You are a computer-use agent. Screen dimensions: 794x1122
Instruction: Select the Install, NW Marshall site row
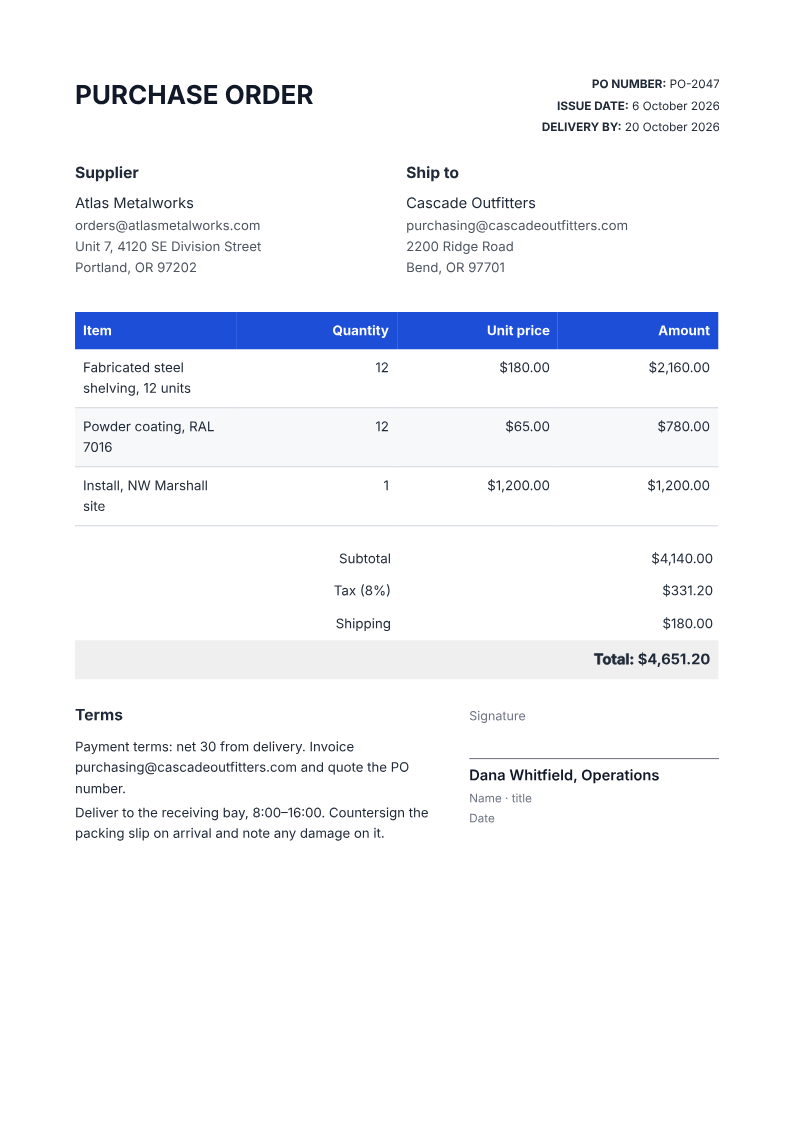(x=396, y=496)
